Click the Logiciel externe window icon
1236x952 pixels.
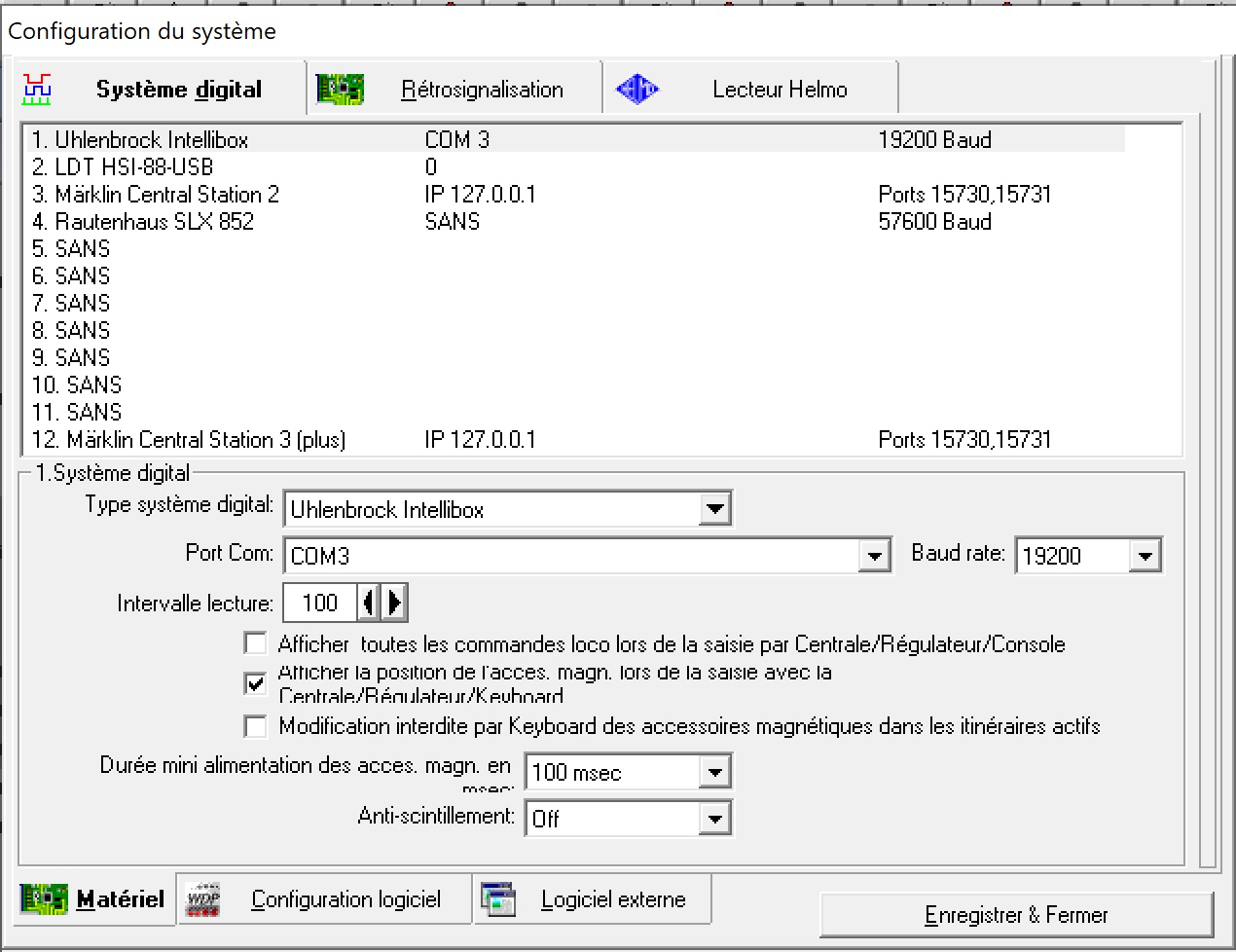pos(497,899)
